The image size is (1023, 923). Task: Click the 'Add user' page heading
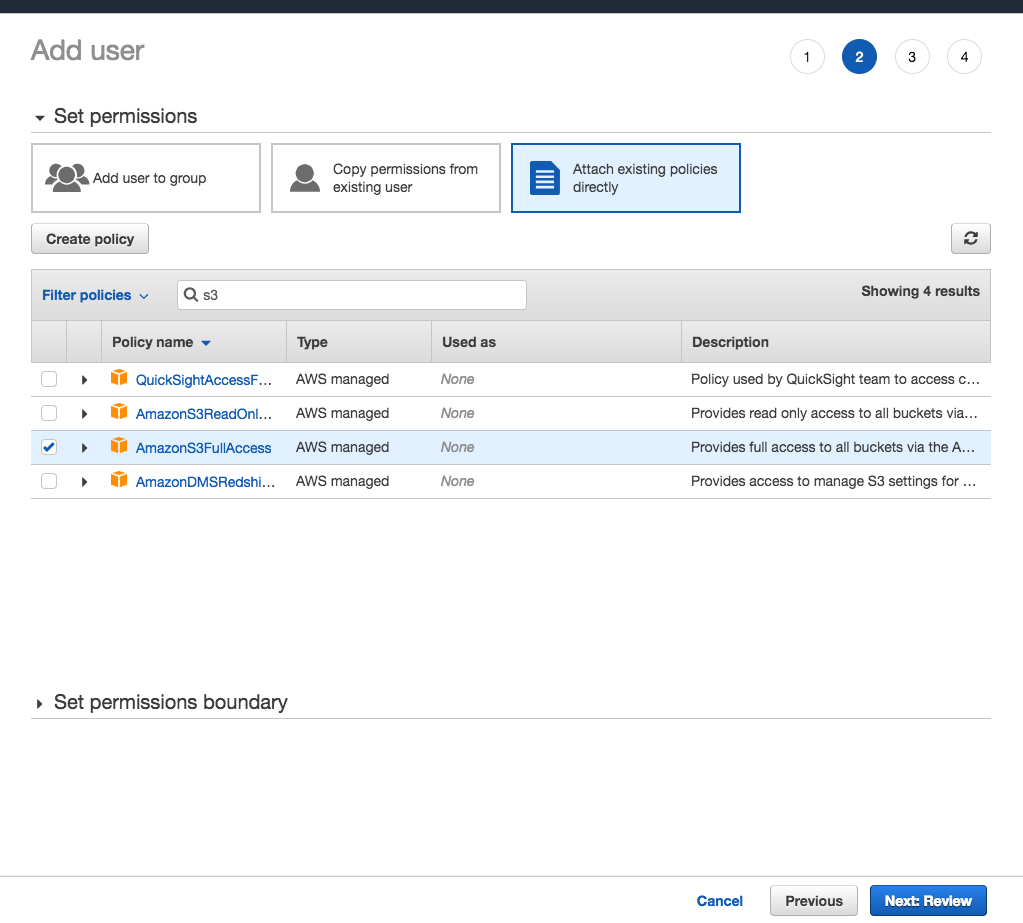[x=87, y=50]
